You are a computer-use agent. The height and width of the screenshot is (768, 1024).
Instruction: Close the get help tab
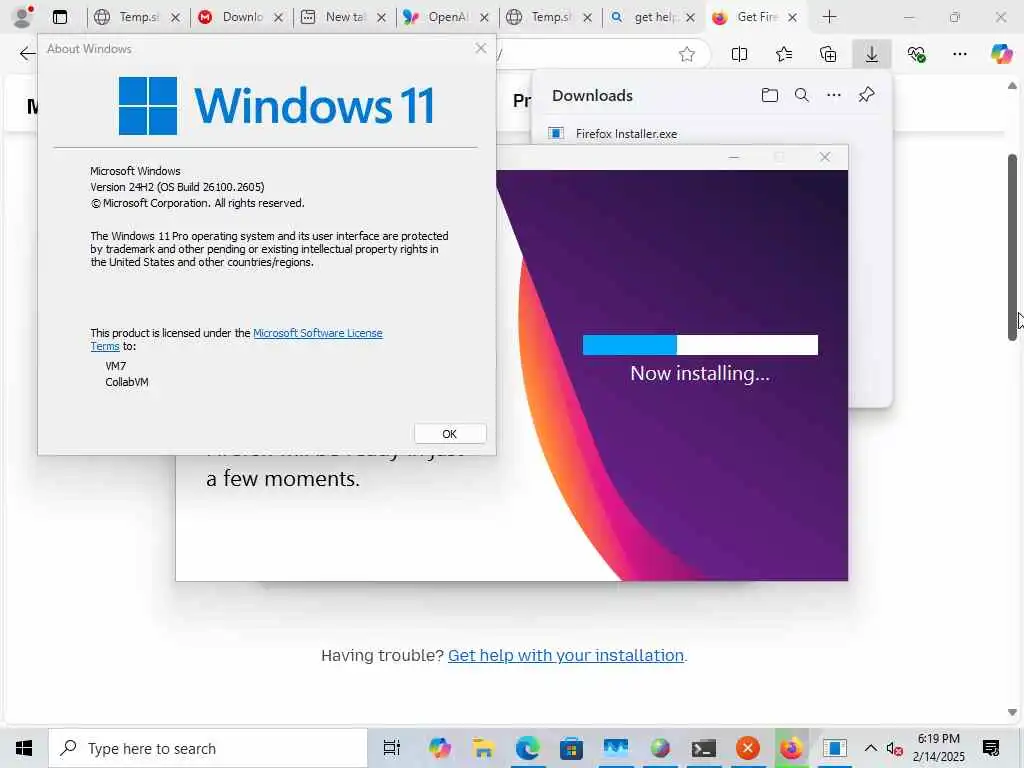click(690, 18)
